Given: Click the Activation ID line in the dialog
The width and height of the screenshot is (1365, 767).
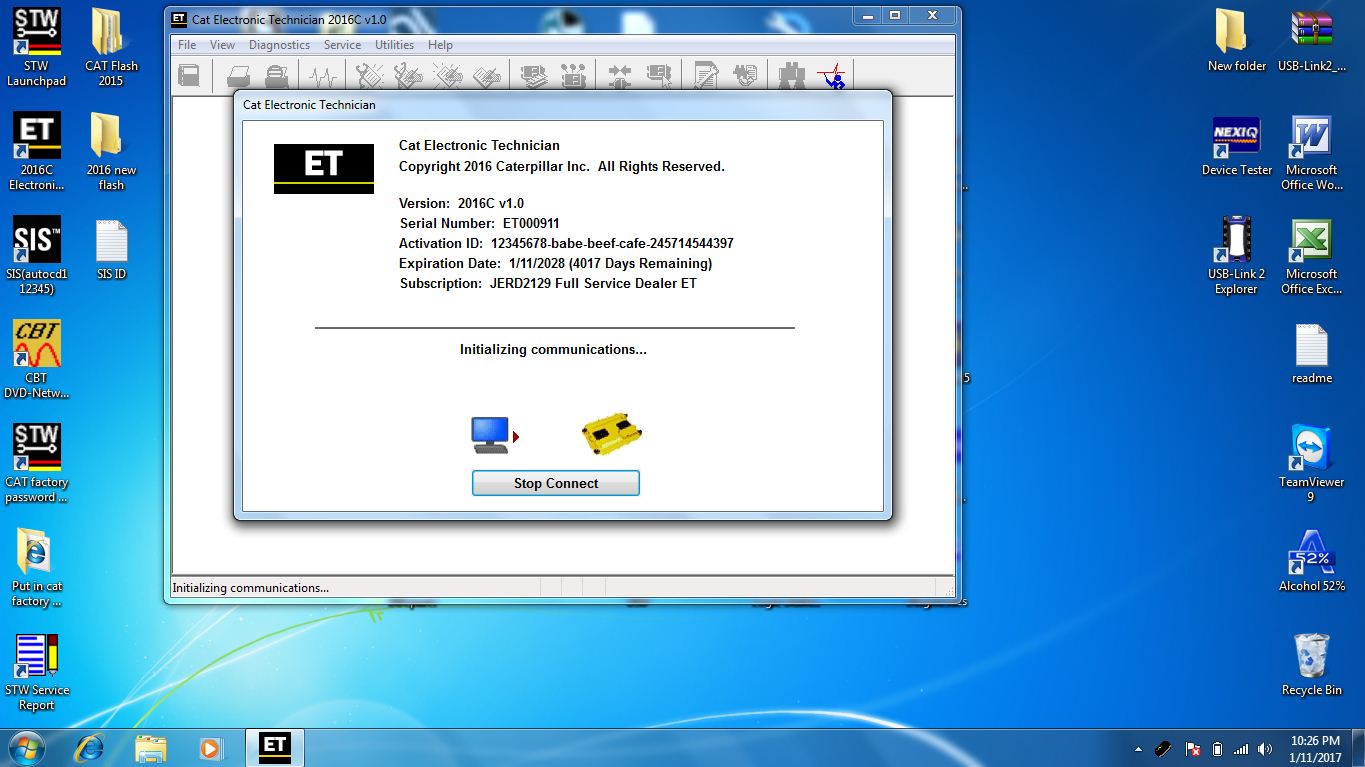Looking at the screenshot, I should click(x=566, y=244).
